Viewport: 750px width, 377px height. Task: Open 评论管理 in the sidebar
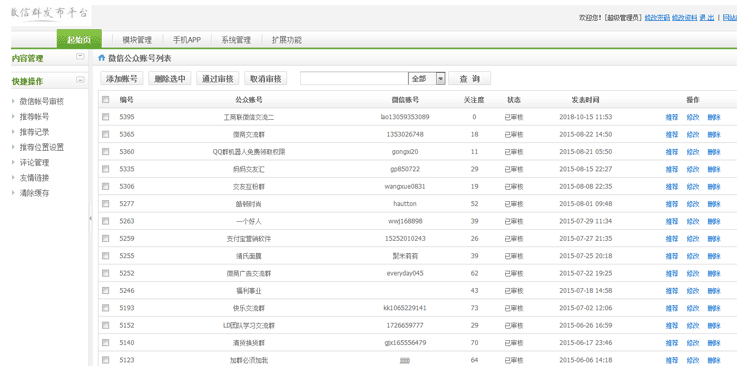pos(34,163)
